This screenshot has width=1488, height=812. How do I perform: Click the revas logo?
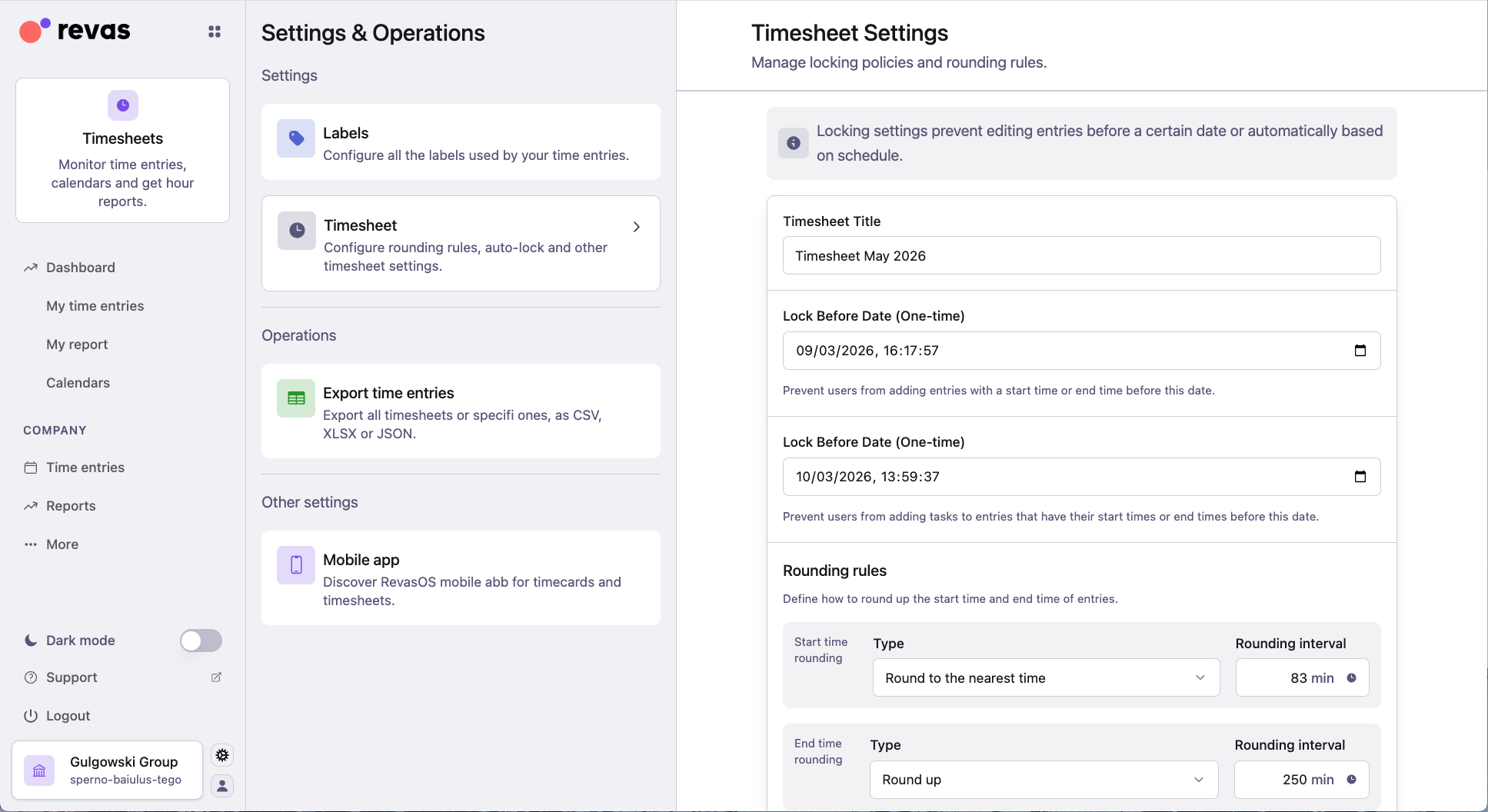pos(73,31)
